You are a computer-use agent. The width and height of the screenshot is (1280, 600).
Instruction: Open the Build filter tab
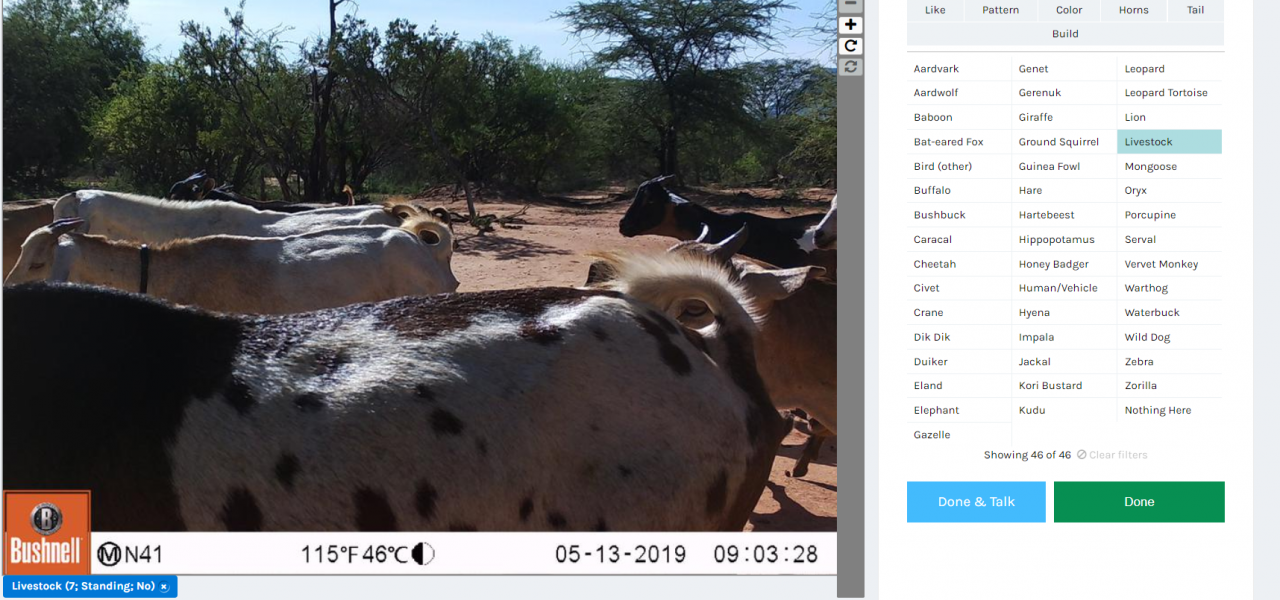(1065, 34)
